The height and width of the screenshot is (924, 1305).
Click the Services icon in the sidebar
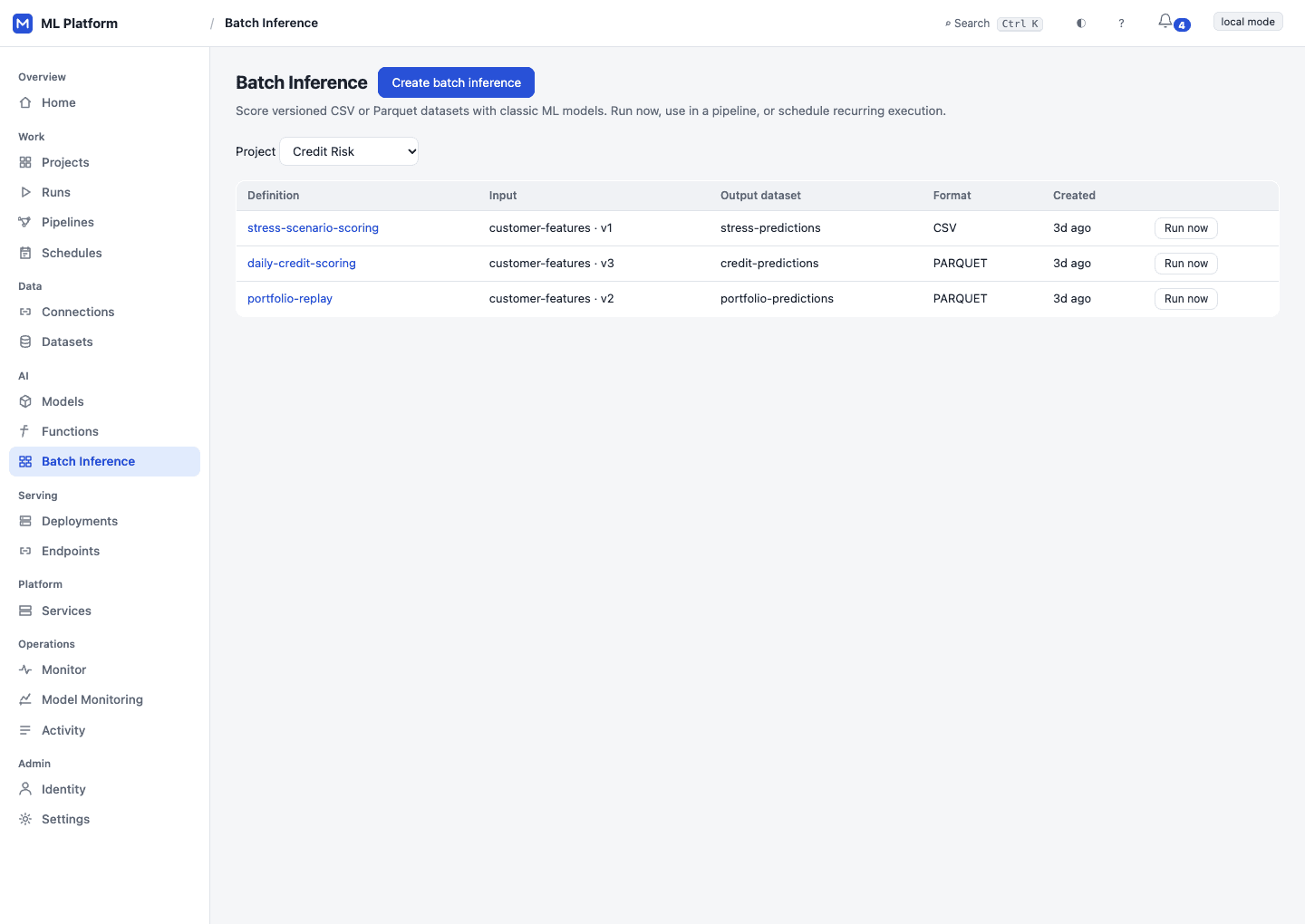coord(25,611)
